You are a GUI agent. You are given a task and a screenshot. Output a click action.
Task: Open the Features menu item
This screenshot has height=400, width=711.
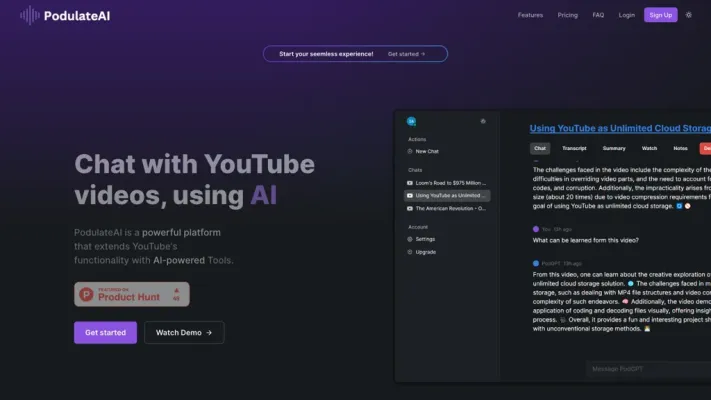(x=530, y=15)
